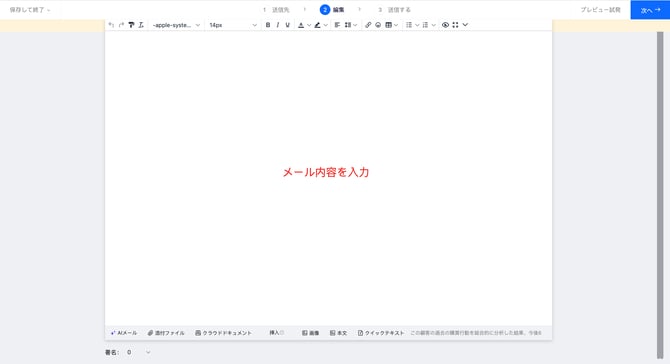The image size is (670, 364).
Task: Open text alignment options
Action: pyautogui.click(x=337, y=25)
